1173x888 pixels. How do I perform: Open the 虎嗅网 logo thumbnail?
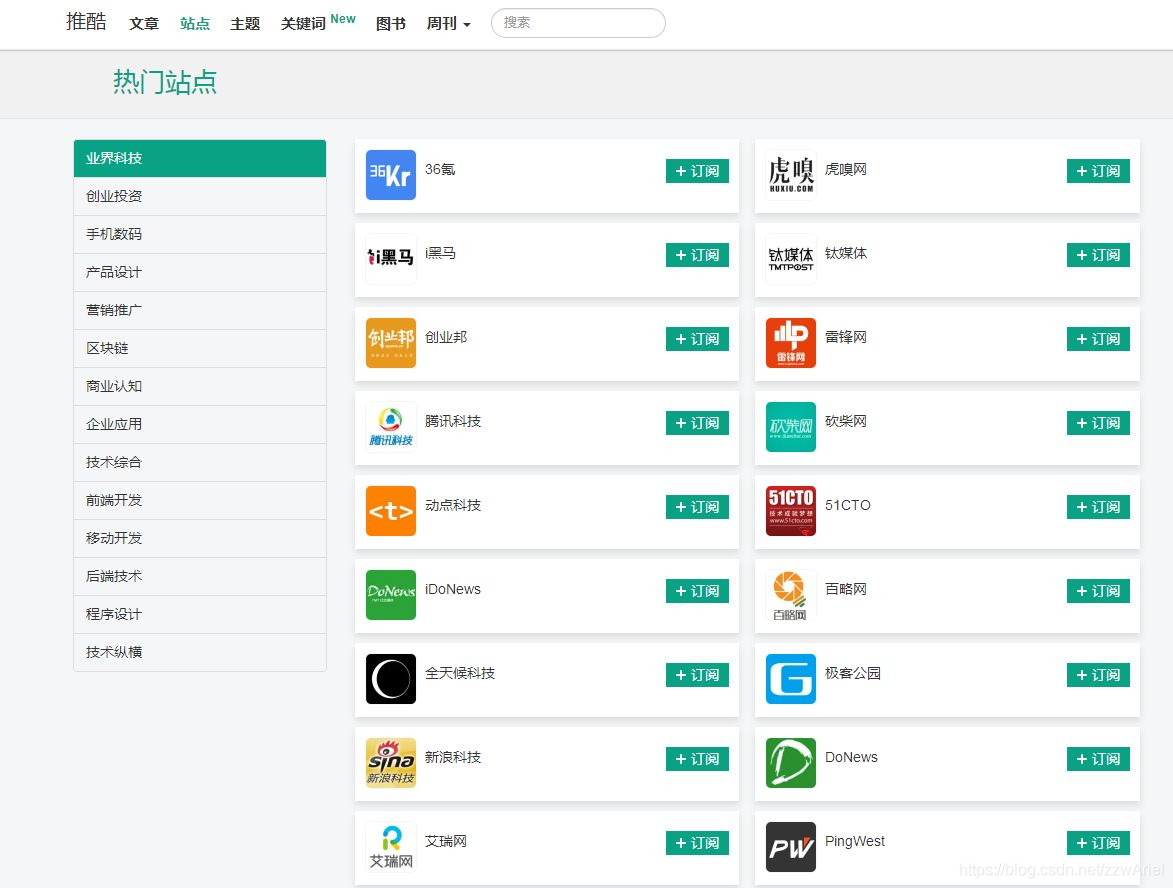coord(791,175)
